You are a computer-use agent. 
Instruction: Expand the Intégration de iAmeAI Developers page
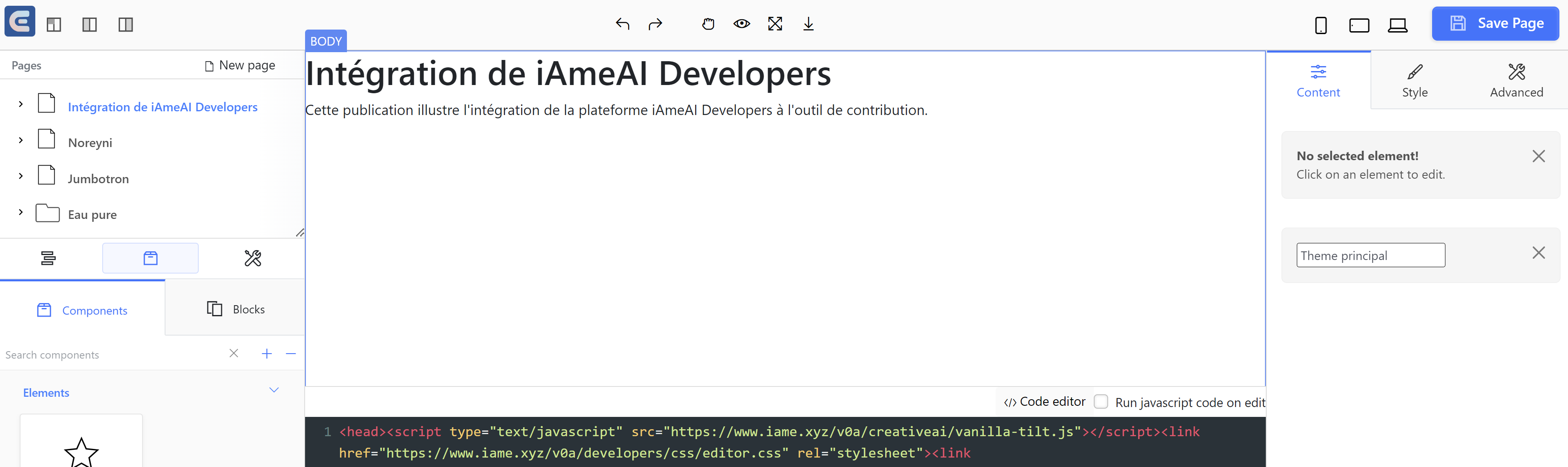[x=21, y=104]
